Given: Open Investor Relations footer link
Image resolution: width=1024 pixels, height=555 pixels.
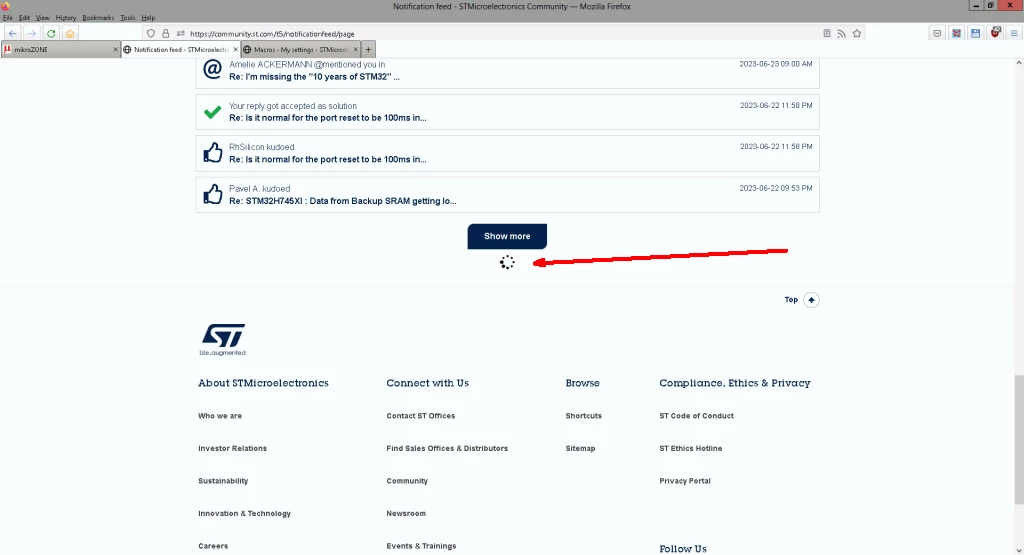Looking at the screenshot, I should (232, 449).
